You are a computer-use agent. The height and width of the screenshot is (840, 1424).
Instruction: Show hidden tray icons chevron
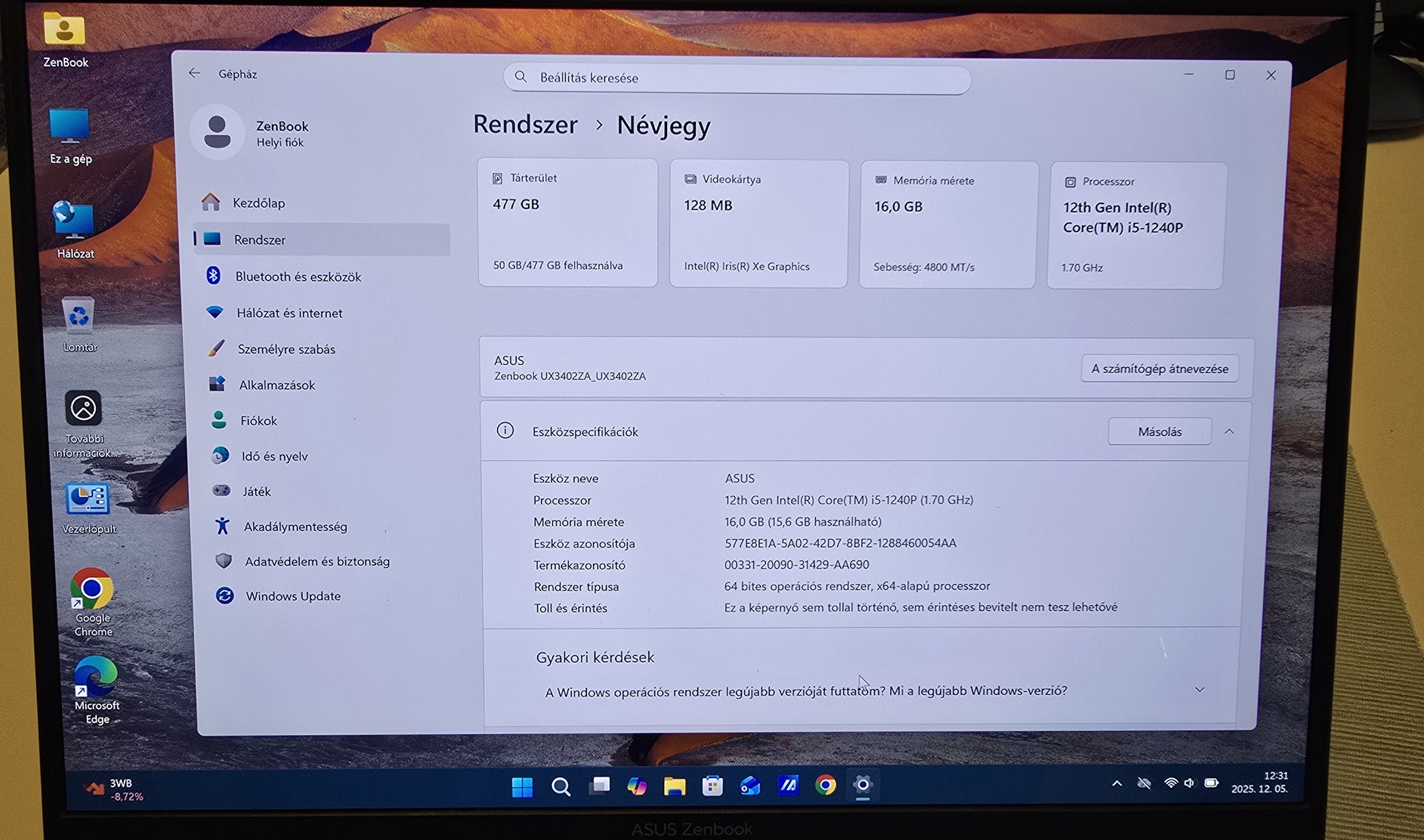click(x=1117, y=783)
